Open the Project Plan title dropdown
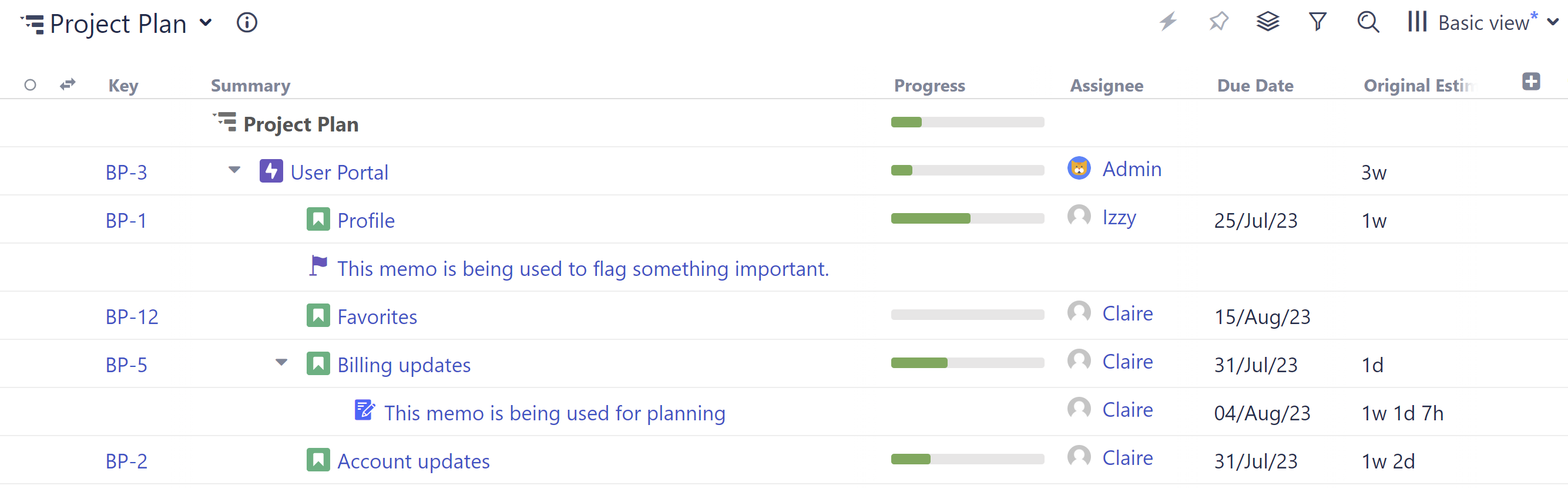This screenshot has width=1568, height=489. click(206, 23)
